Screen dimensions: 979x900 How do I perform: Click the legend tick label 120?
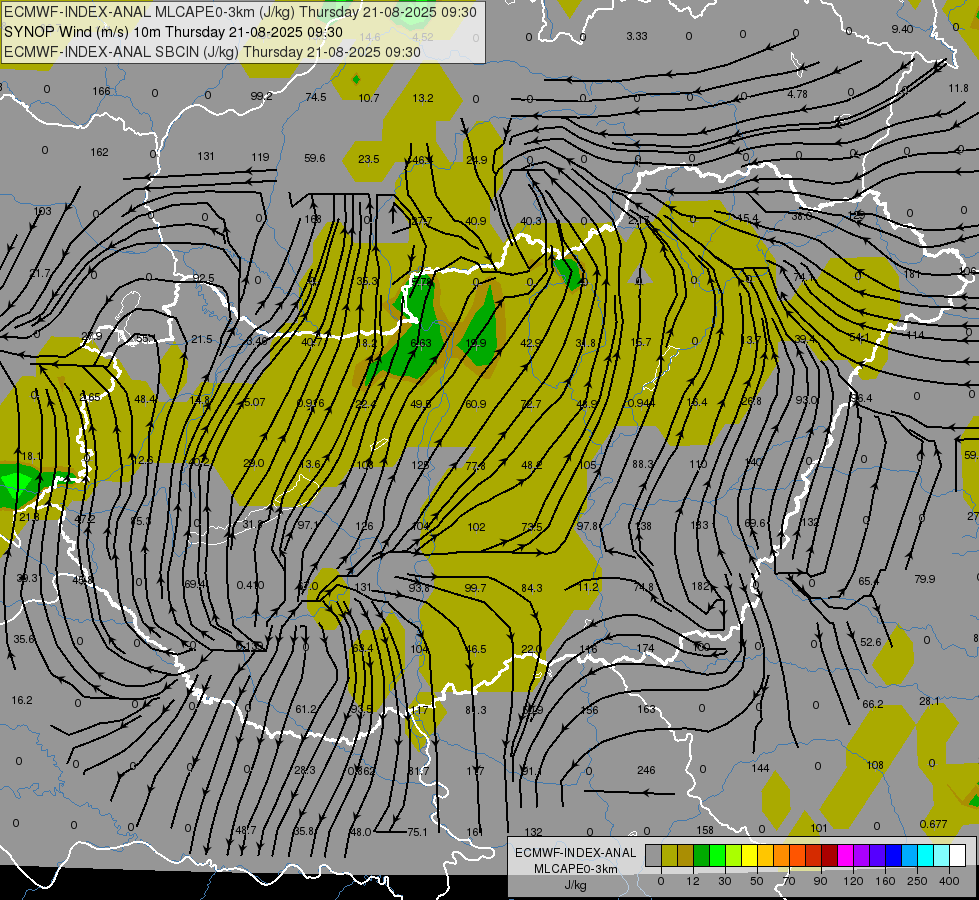[x=853, y=881]
